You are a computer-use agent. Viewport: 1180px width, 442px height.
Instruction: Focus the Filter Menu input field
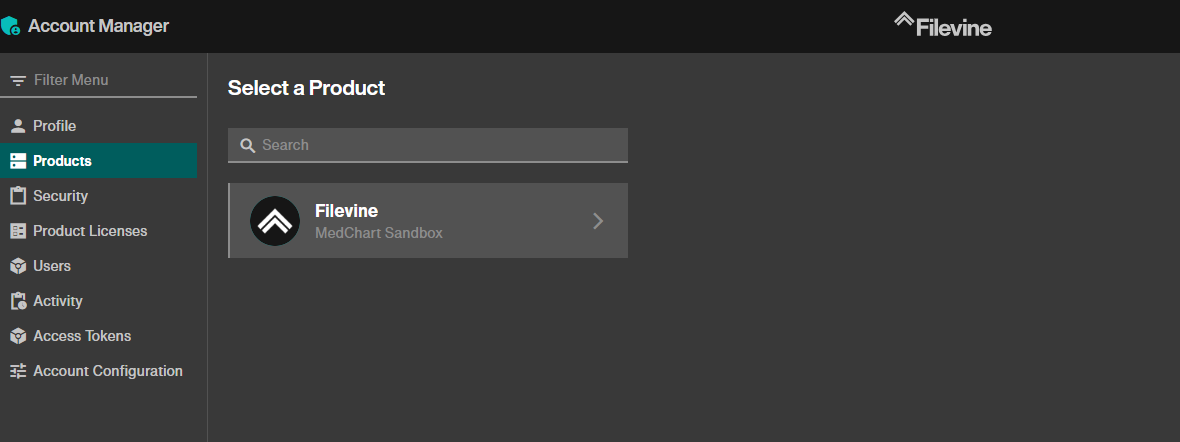[99, 81]
